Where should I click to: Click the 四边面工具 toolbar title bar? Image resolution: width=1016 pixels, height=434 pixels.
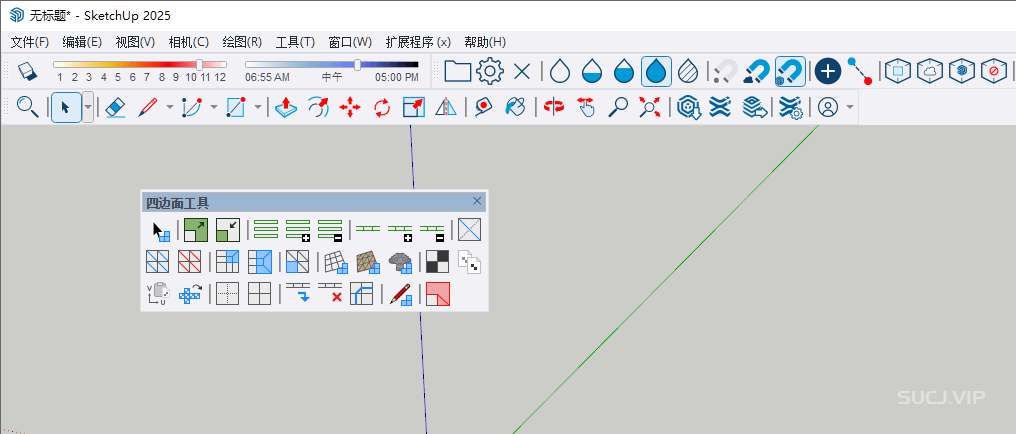(314, 203)
